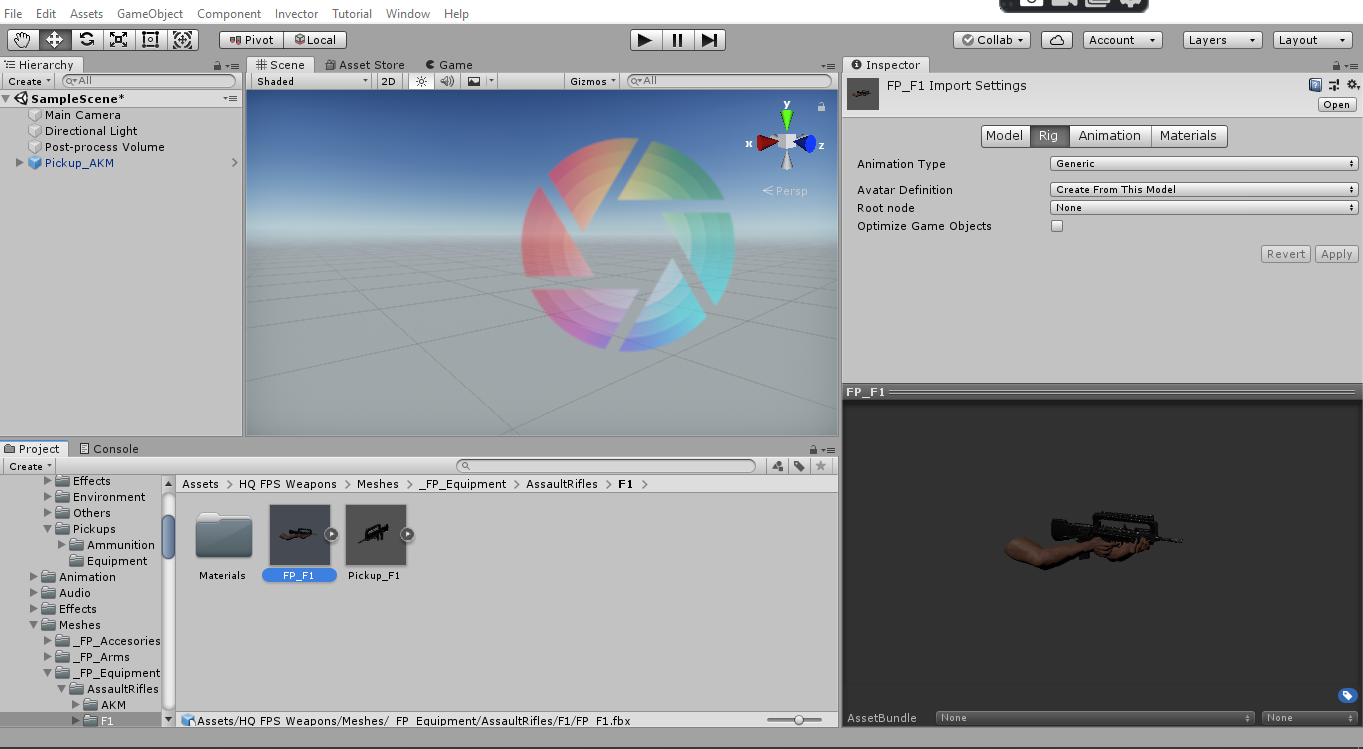Select the Rect Transform tool

click(x=151, y=40)
